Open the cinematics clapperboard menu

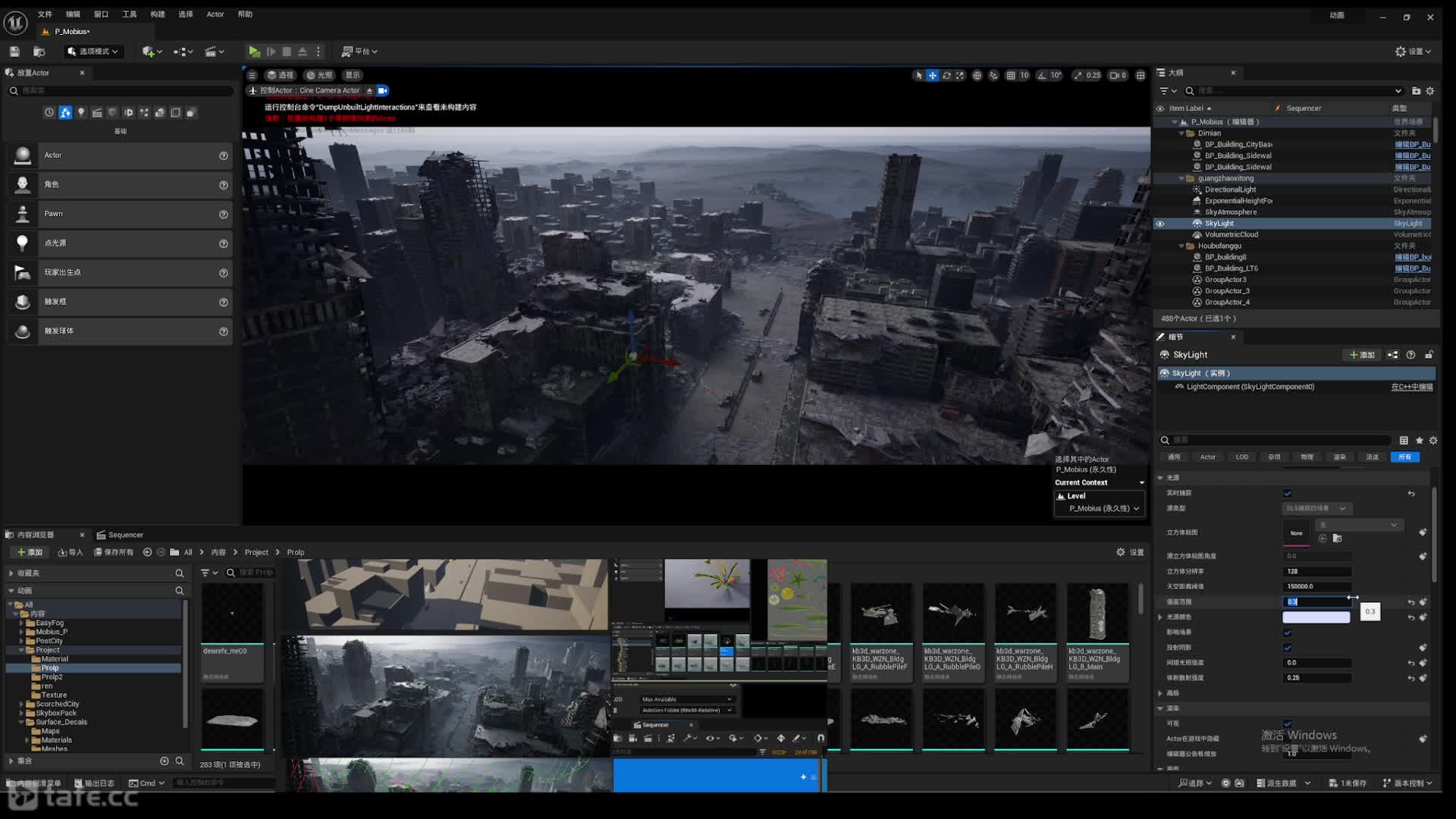click(215, 52)
